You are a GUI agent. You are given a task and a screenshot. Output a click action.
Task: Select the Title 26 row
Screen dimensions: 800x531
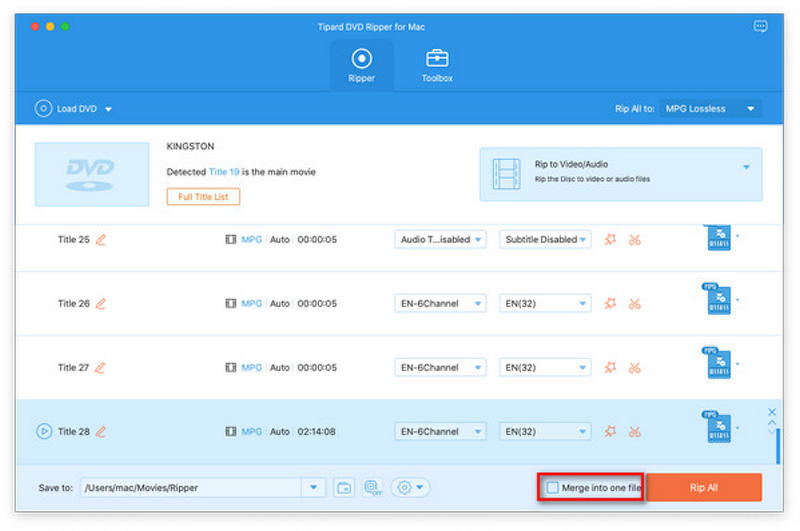399,304
